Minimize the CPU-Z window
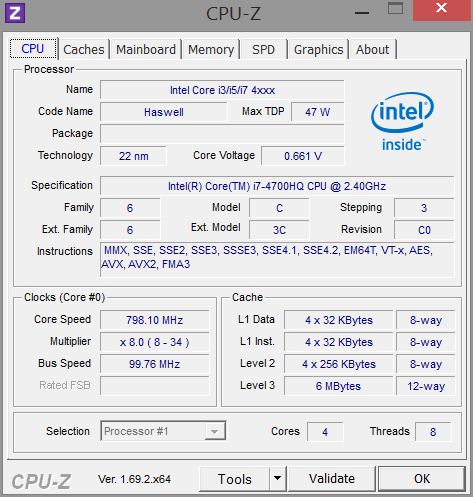 pos(362,13)
